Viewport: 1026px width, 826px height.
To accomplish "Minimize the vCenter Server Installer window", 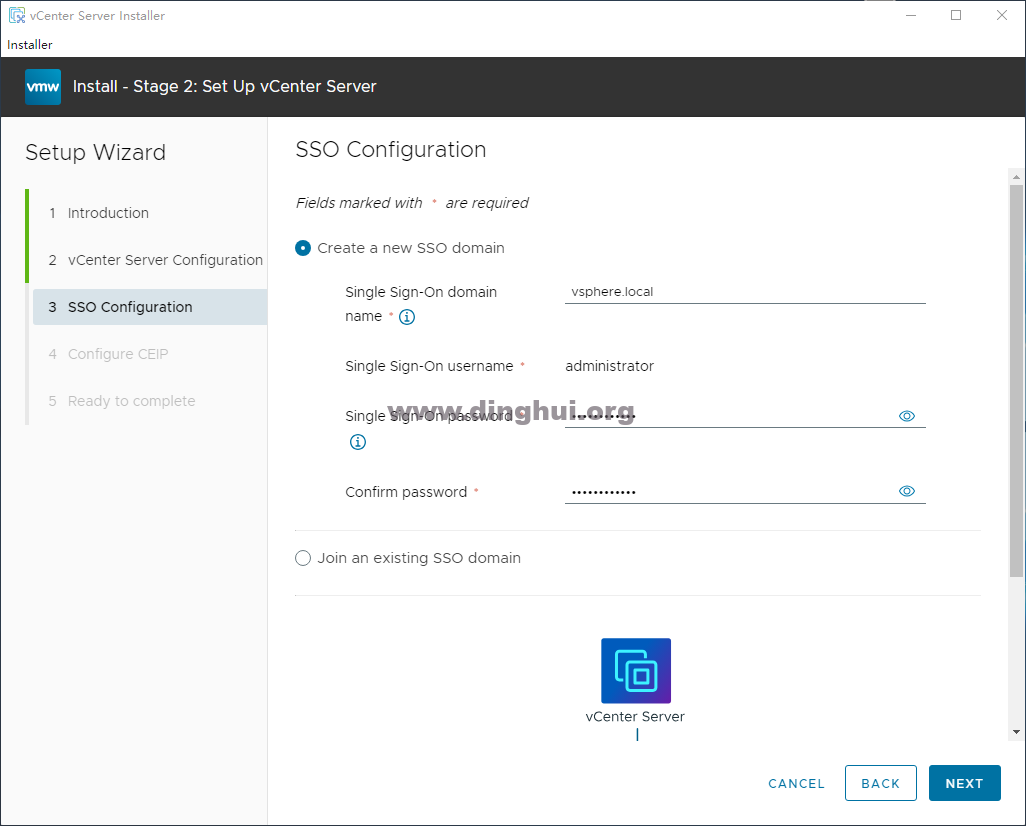I will point(911,15).
